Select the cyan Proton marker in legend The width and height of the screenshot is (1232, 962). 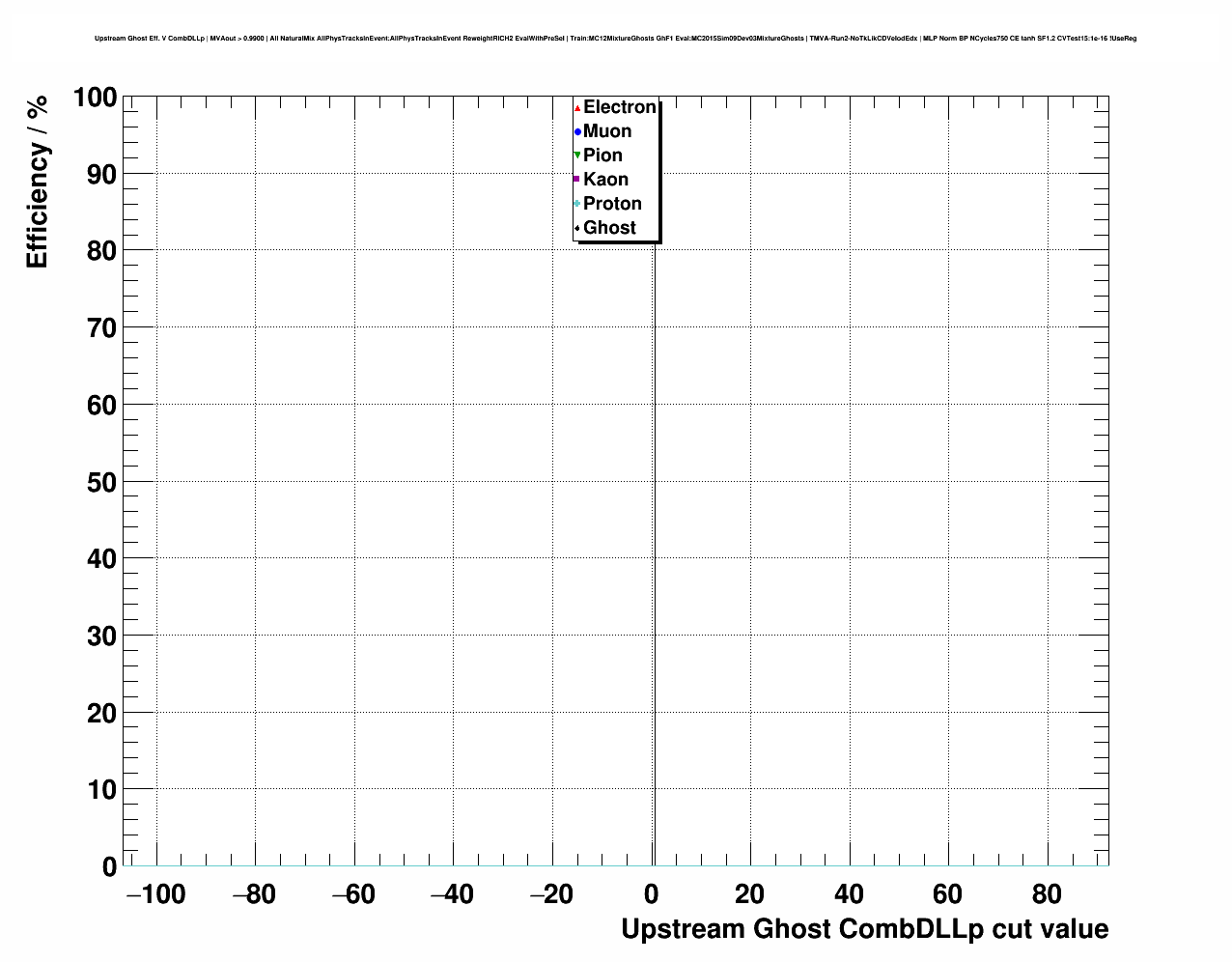point(577,204)
